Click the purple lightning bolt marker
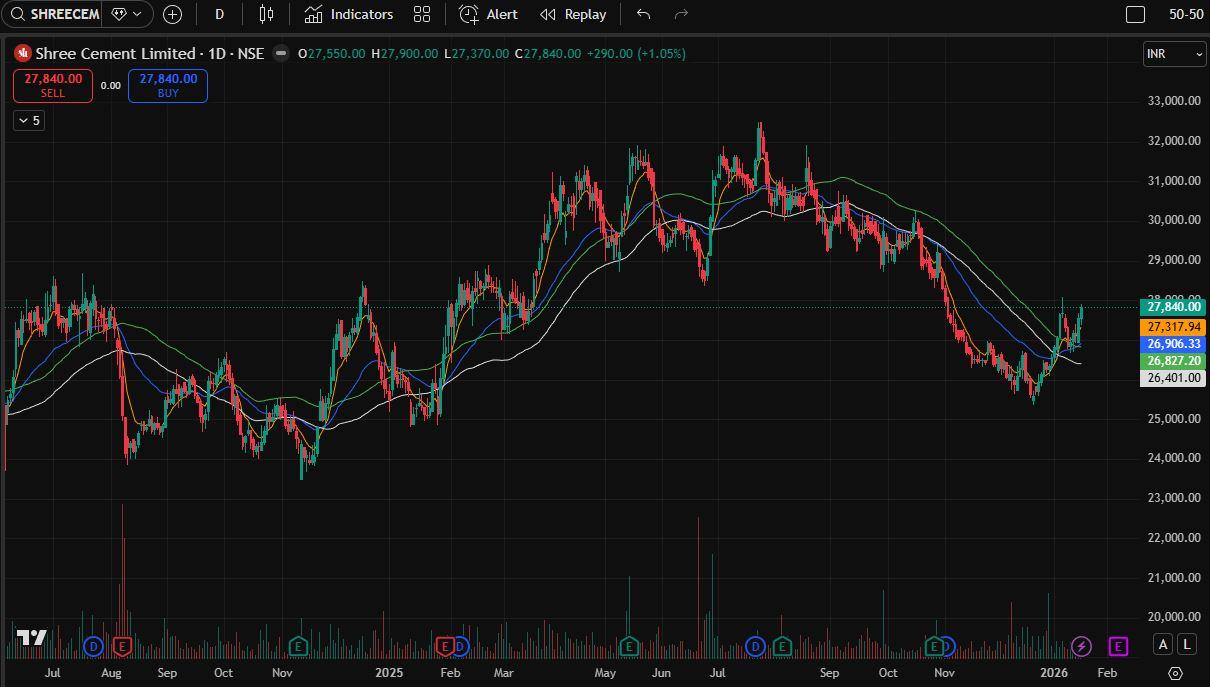The height and width of the screenshot is (687, 1210). 1081,646
